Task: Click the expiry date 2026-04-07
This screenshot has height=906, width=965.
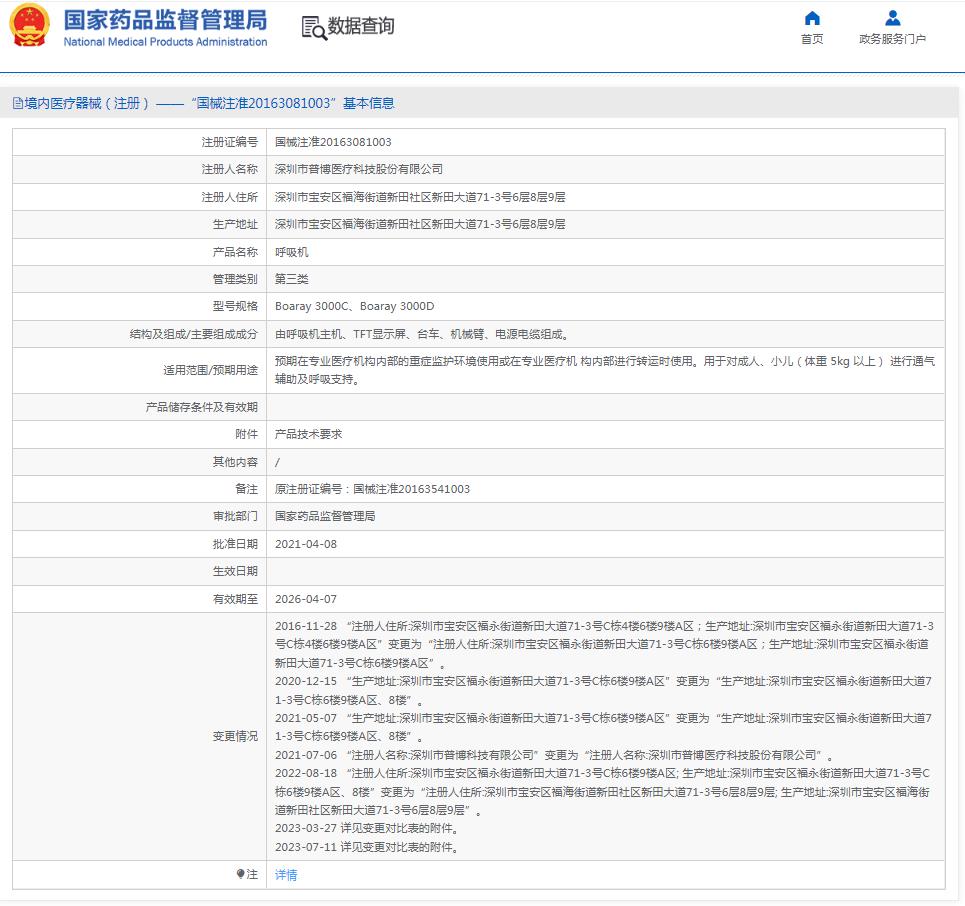Action: (306, 599)
